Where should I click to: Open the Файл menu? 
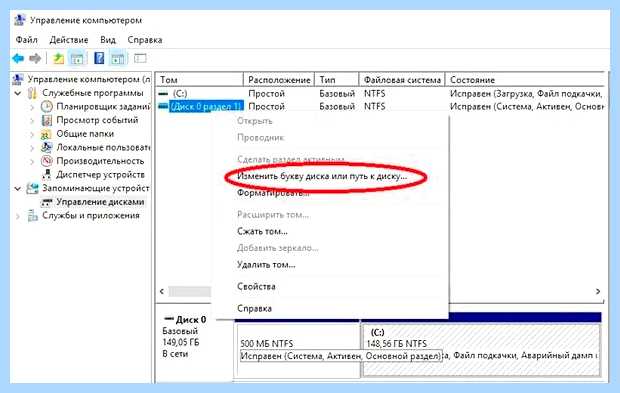[26, 40]
